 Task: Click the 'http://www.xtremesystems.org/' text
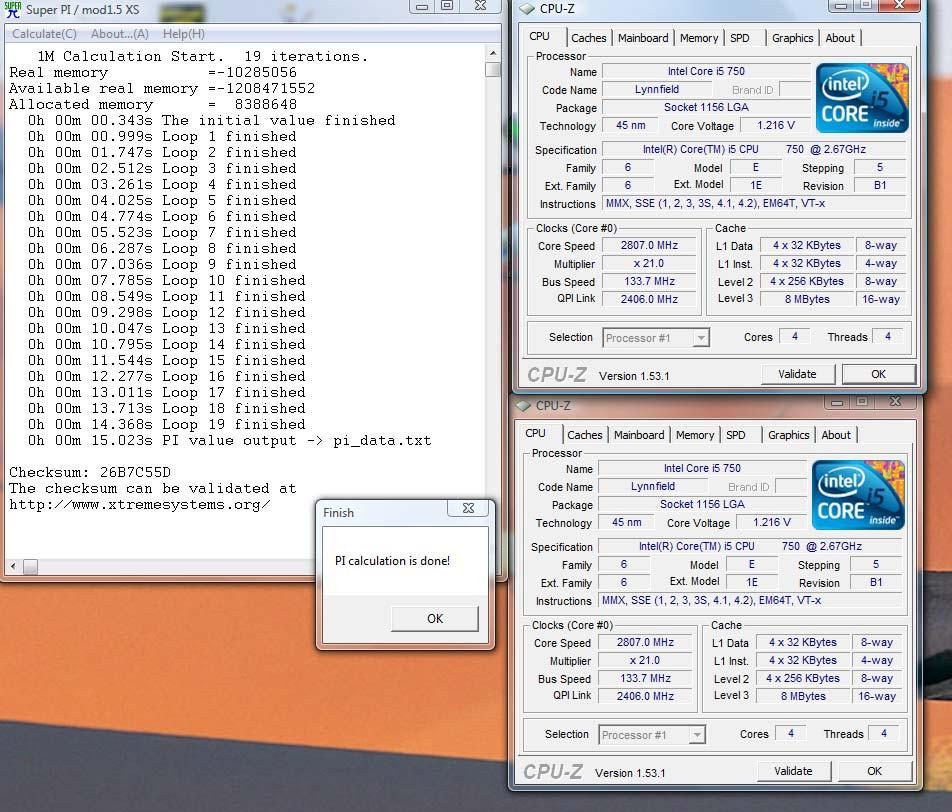(x=139, y=505)
